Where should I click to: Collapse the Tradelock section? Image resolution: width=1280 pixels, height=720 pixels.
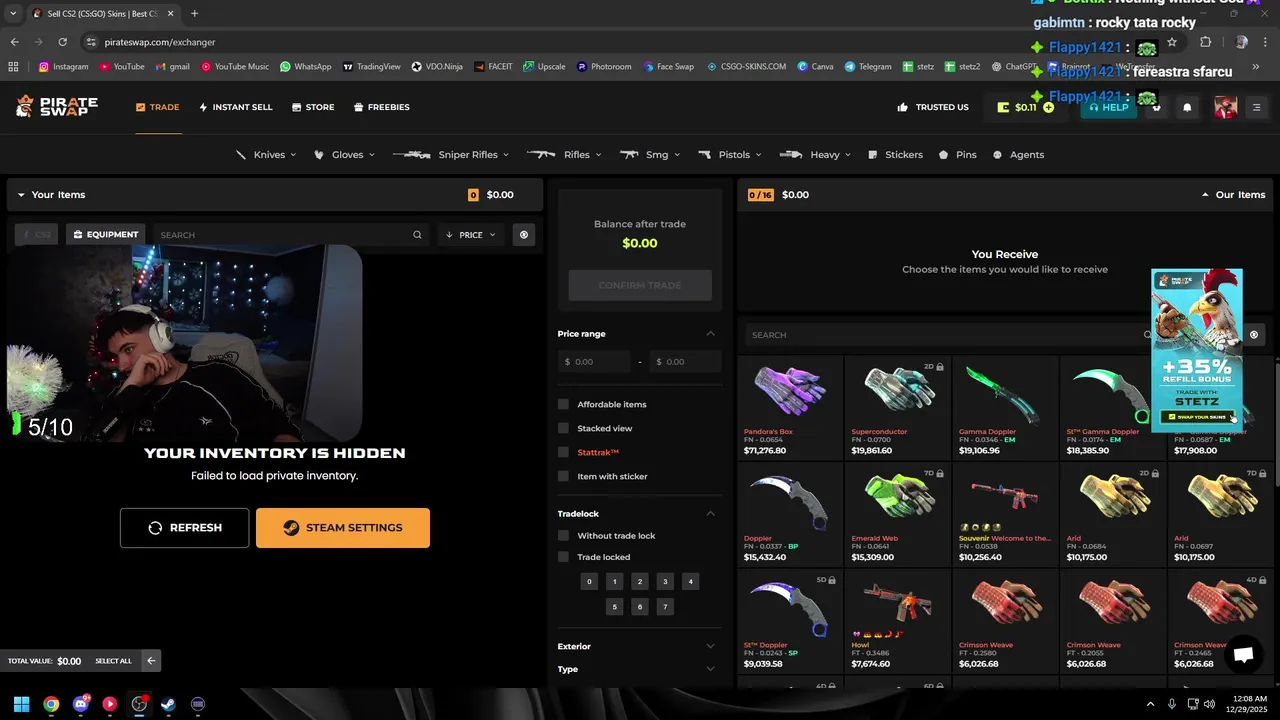[x=711, y=514]
